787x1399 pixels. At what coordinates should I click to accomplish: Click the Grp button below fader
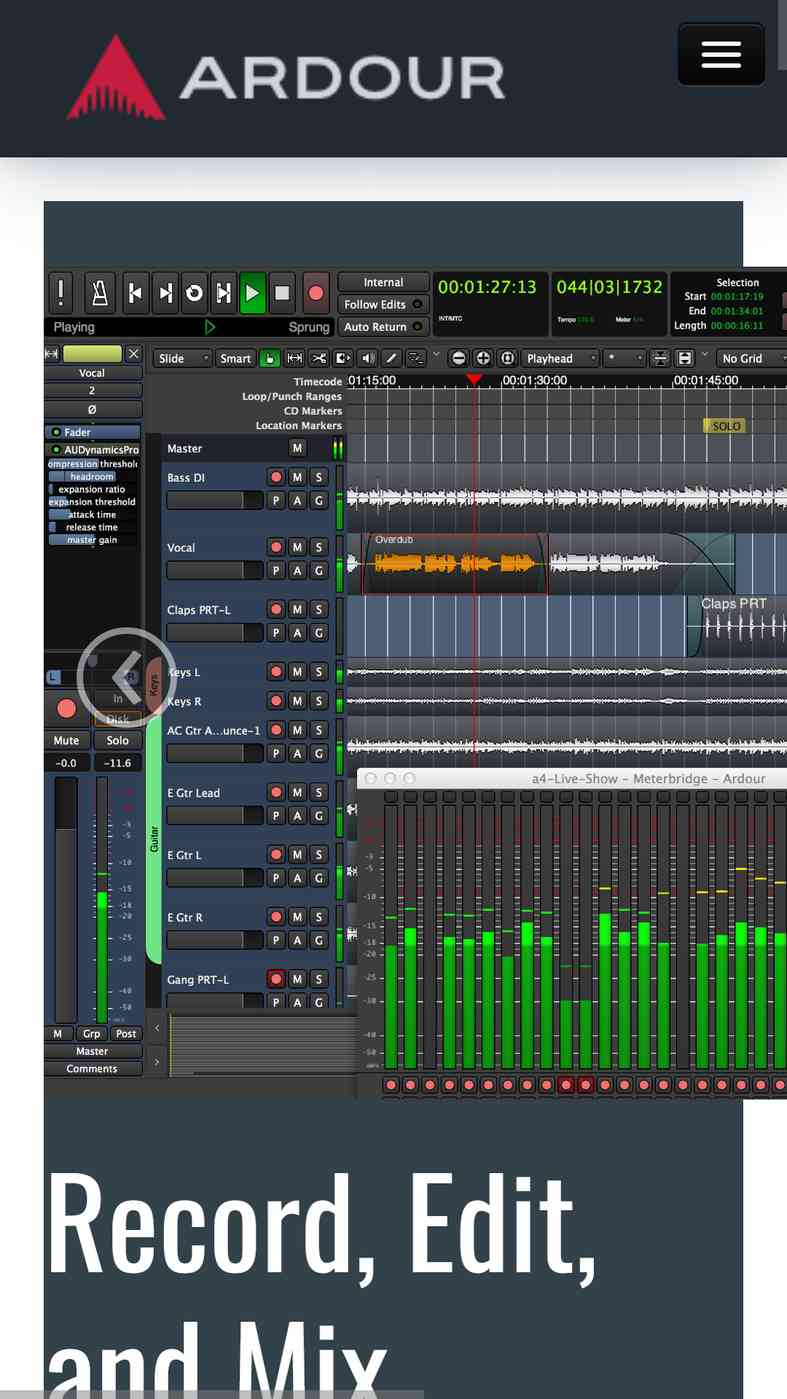[92, 1034]
